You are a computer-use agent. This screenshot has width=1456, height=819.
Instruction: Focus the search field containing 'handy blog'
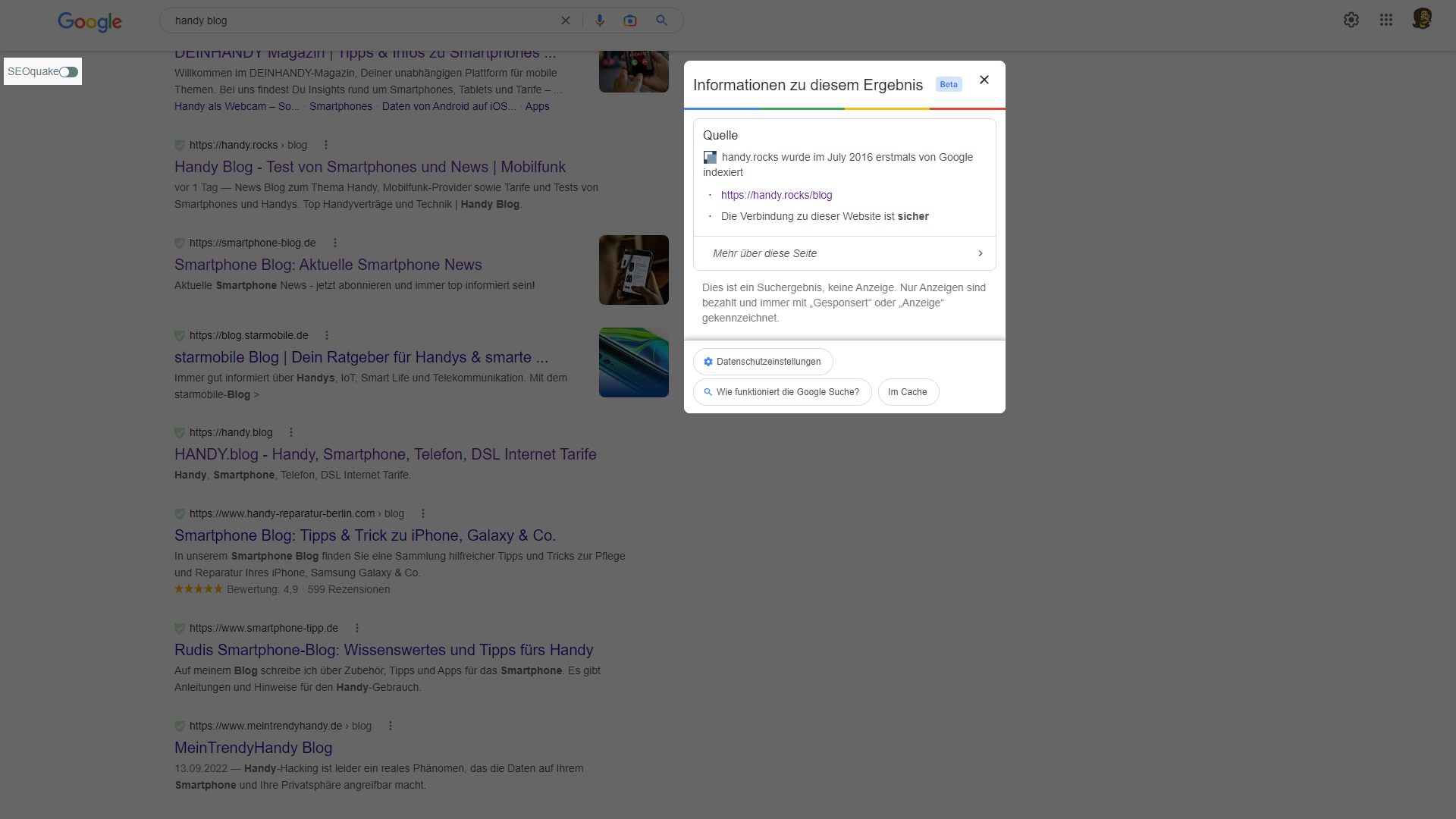(x=364, y=20)
